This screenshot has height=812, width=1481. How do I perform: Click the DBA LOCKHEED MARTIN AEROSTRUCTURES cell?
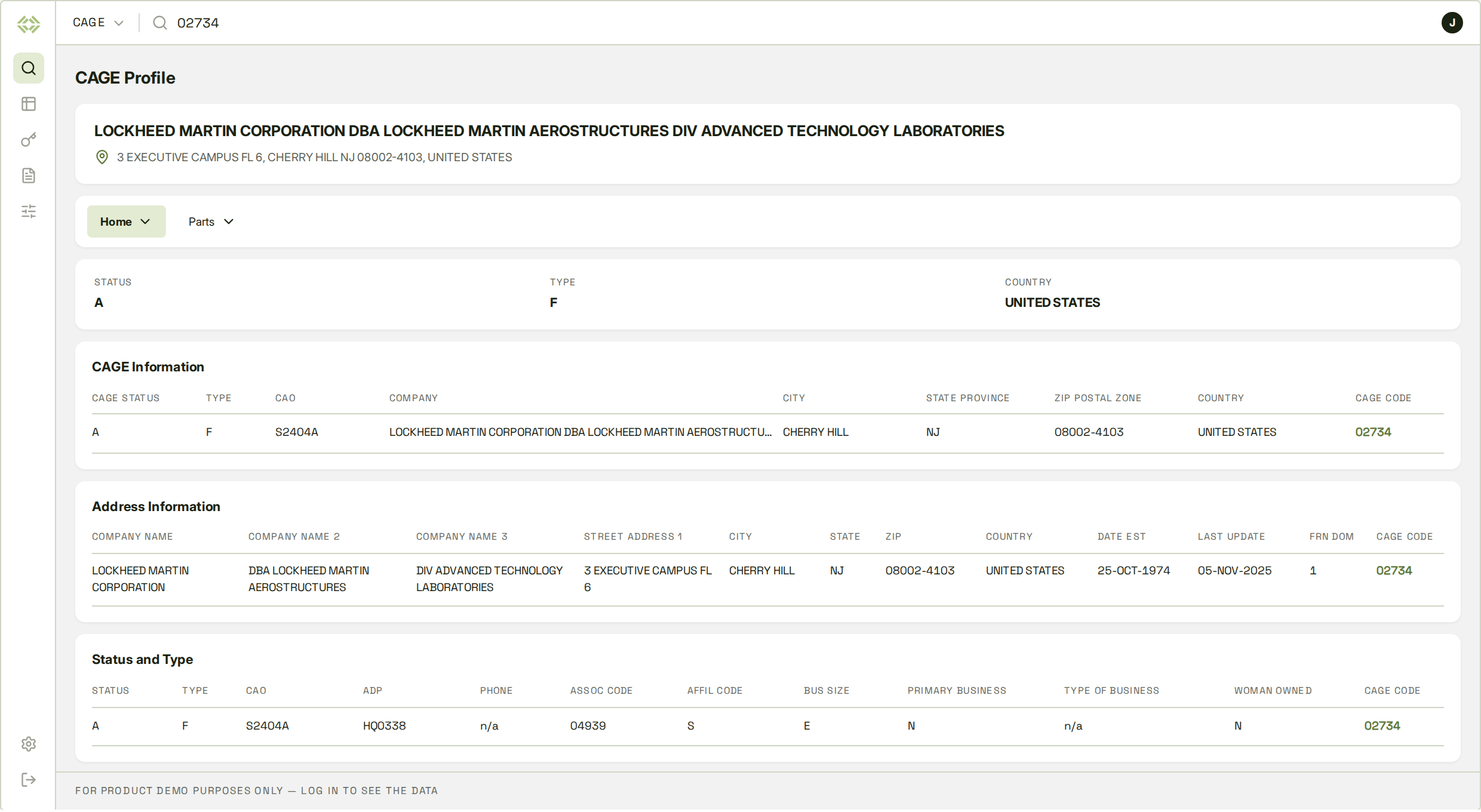pyautogui.click(x=309, y=579)
